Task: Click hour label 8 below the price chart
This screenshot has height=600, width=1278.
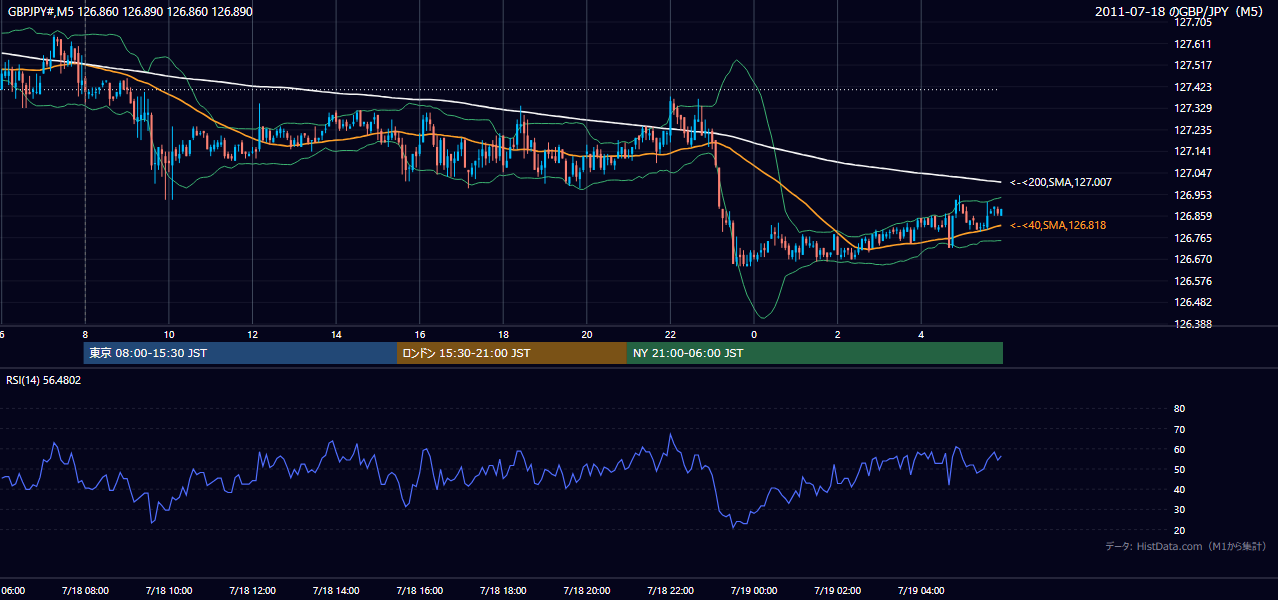Action: click(85, 334)
